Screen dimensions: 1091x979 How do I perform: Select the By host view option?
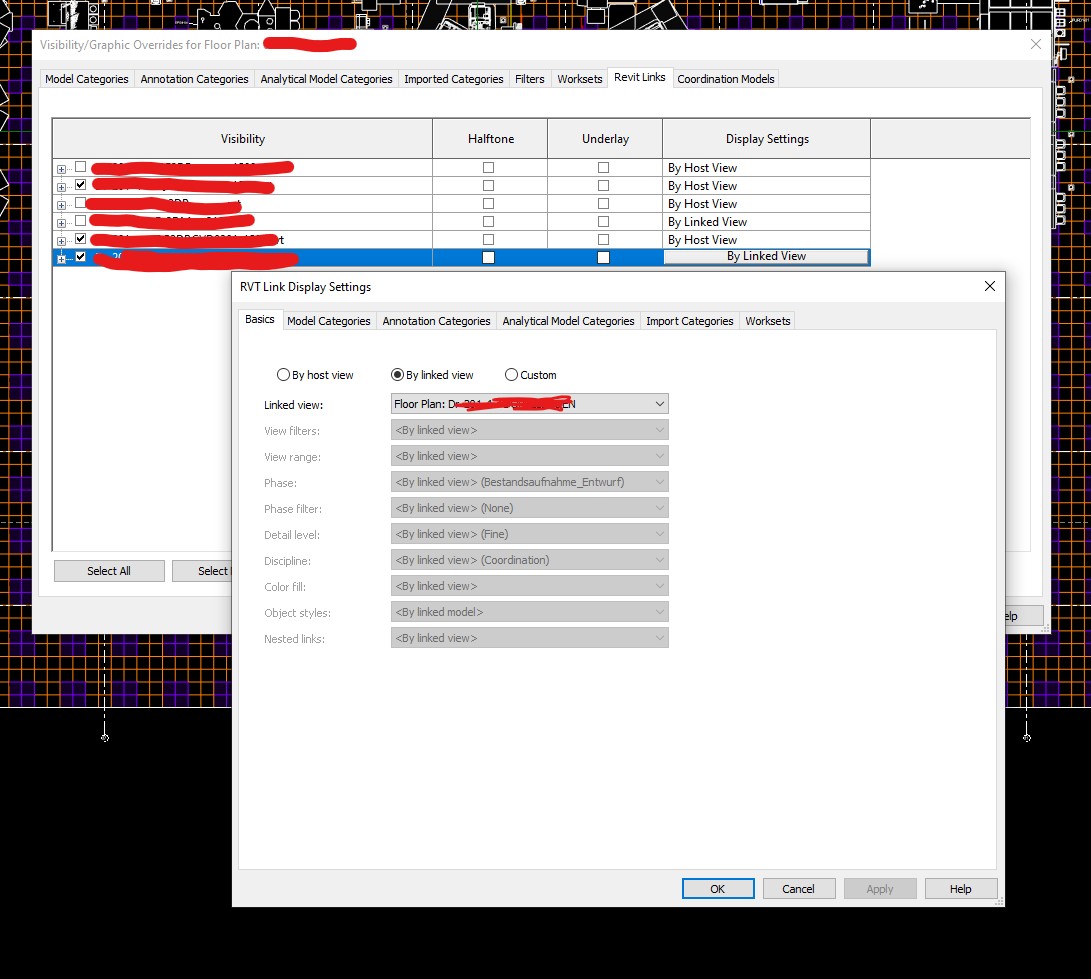[x=283, y=374]
